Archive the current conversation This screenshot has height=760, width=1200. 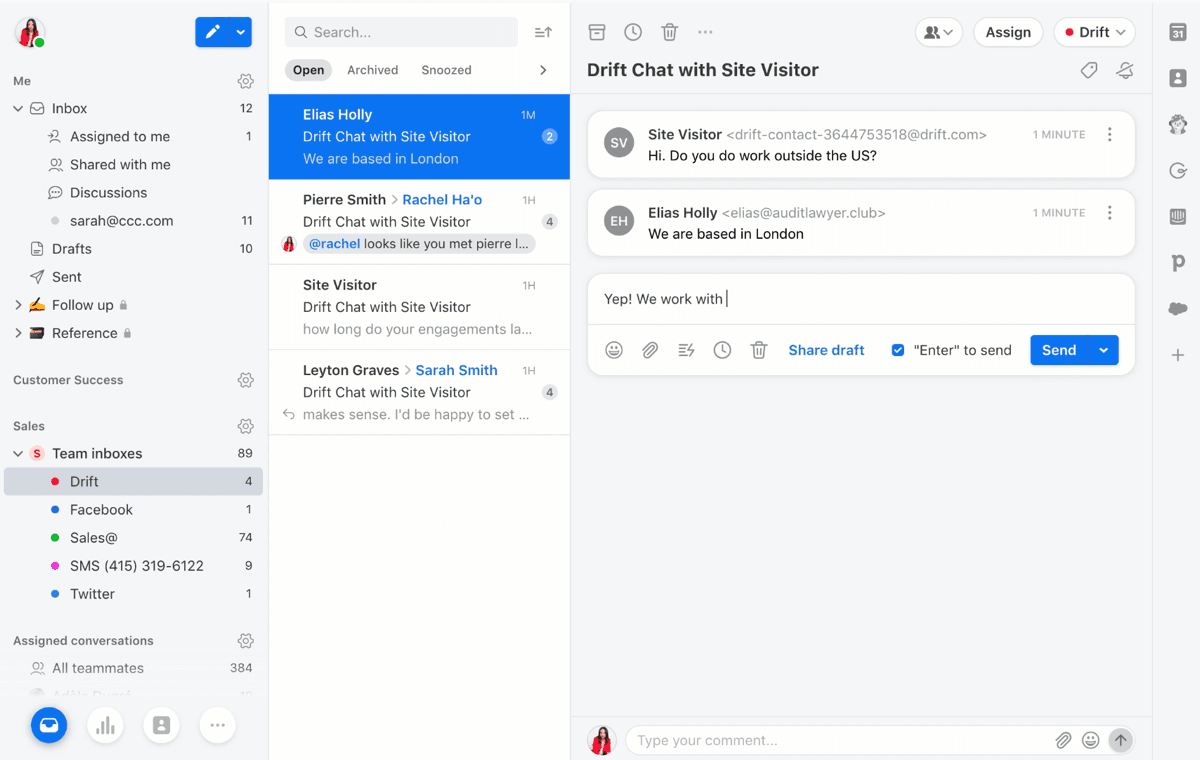(597, 32)
